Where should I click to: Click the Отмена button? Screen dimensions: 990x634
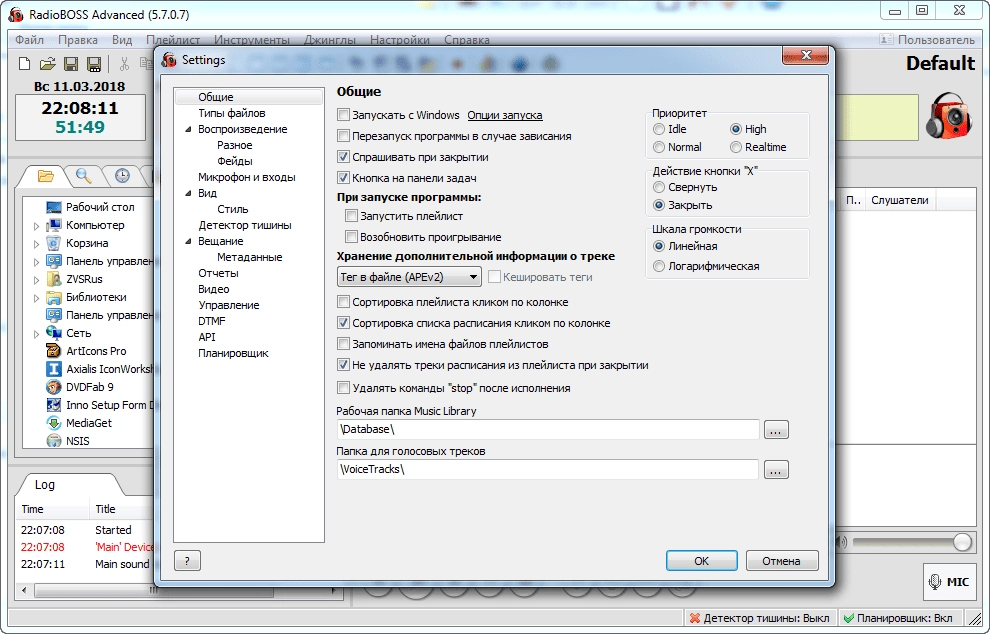(782, 561)
